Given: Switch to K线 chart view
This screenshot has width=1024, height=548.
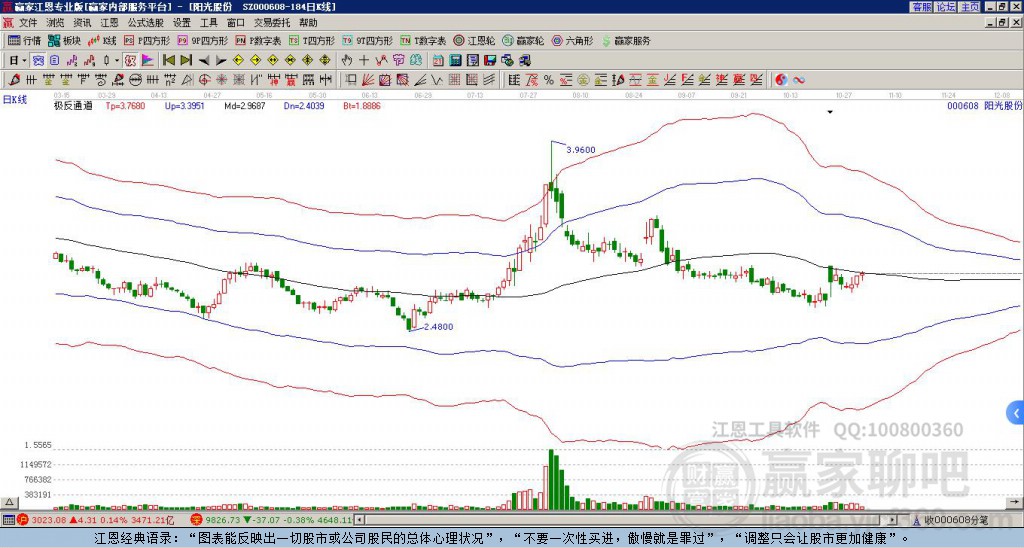Looking at the screenshot, I should 103,41.
